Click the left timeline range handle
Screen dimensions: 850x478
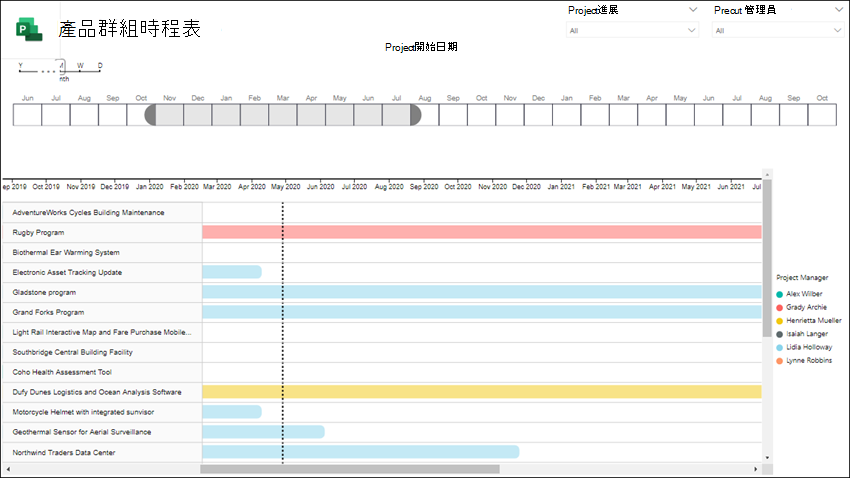coord(150,115)
